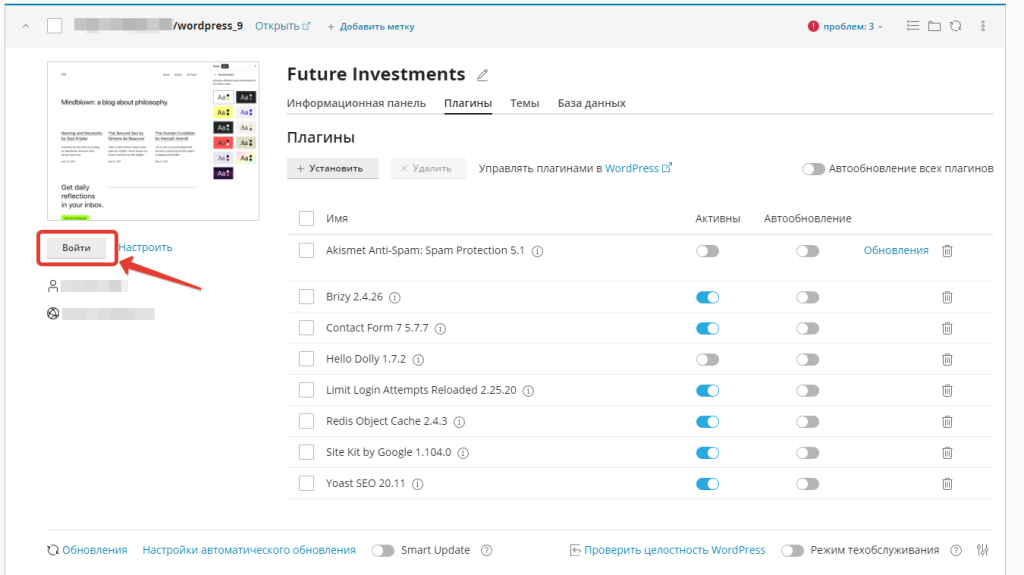This screenshot has height=575, width=1024.
Task: Deactivate Contact Form 7 active toggle
Action: (x=707, y=329)
